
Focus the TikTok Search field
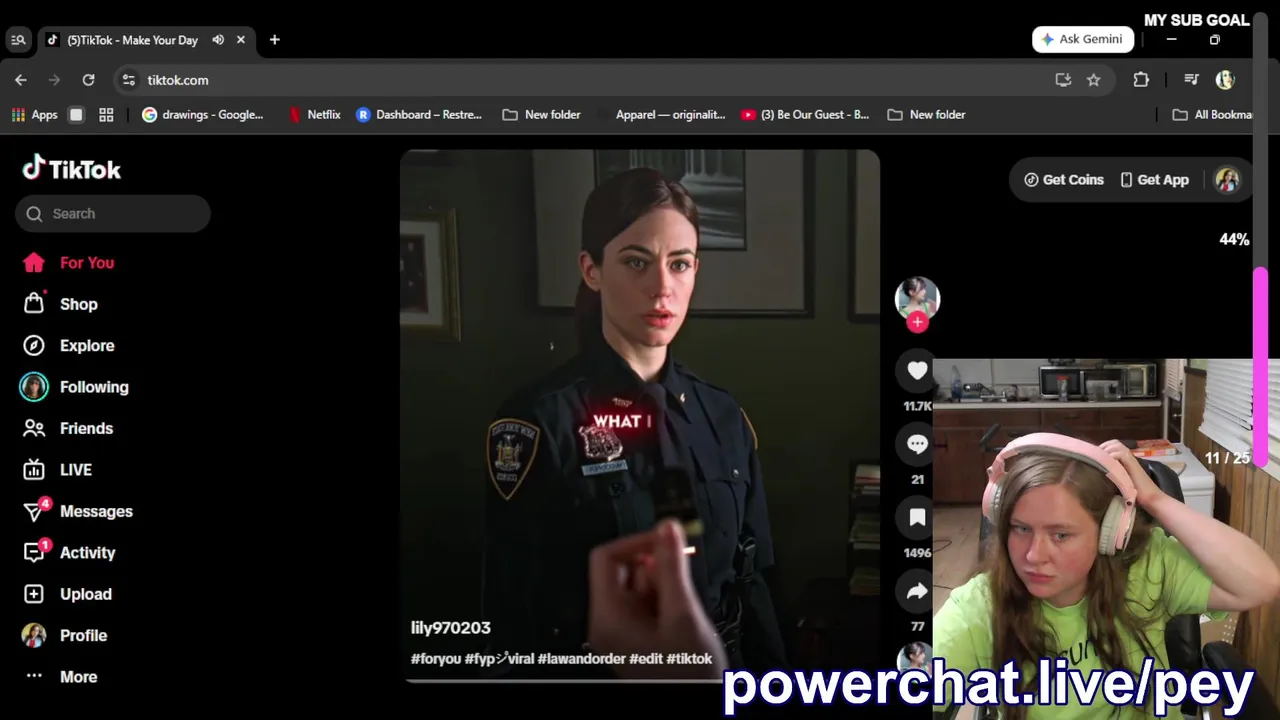coord(113,213)
